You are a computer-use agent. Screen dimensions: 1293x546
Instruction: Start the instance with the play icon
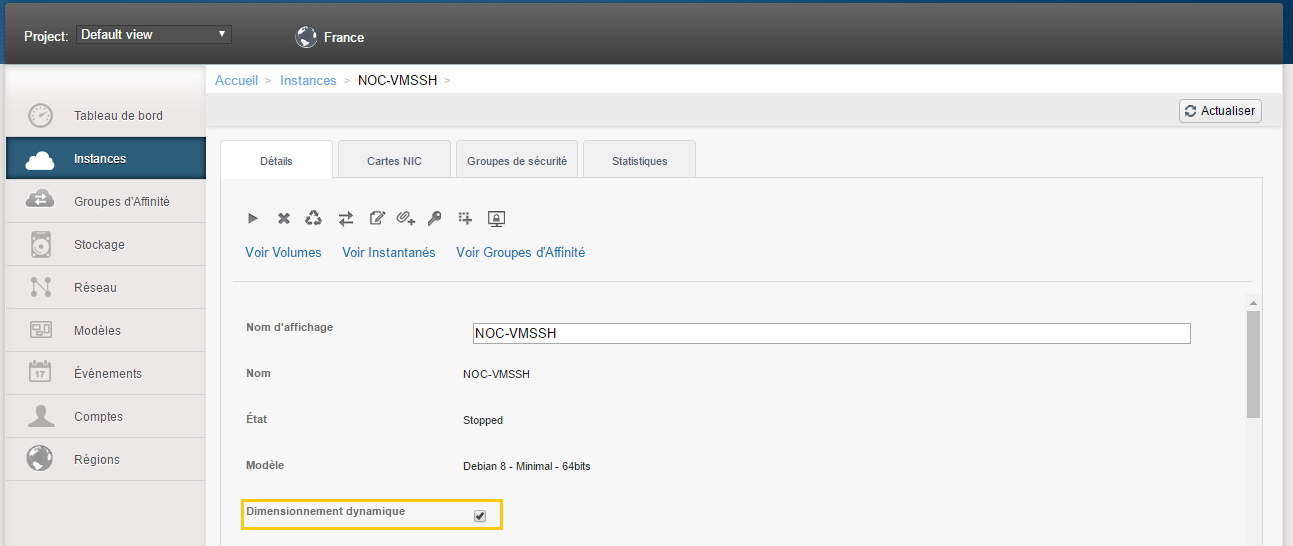(253, 218)
